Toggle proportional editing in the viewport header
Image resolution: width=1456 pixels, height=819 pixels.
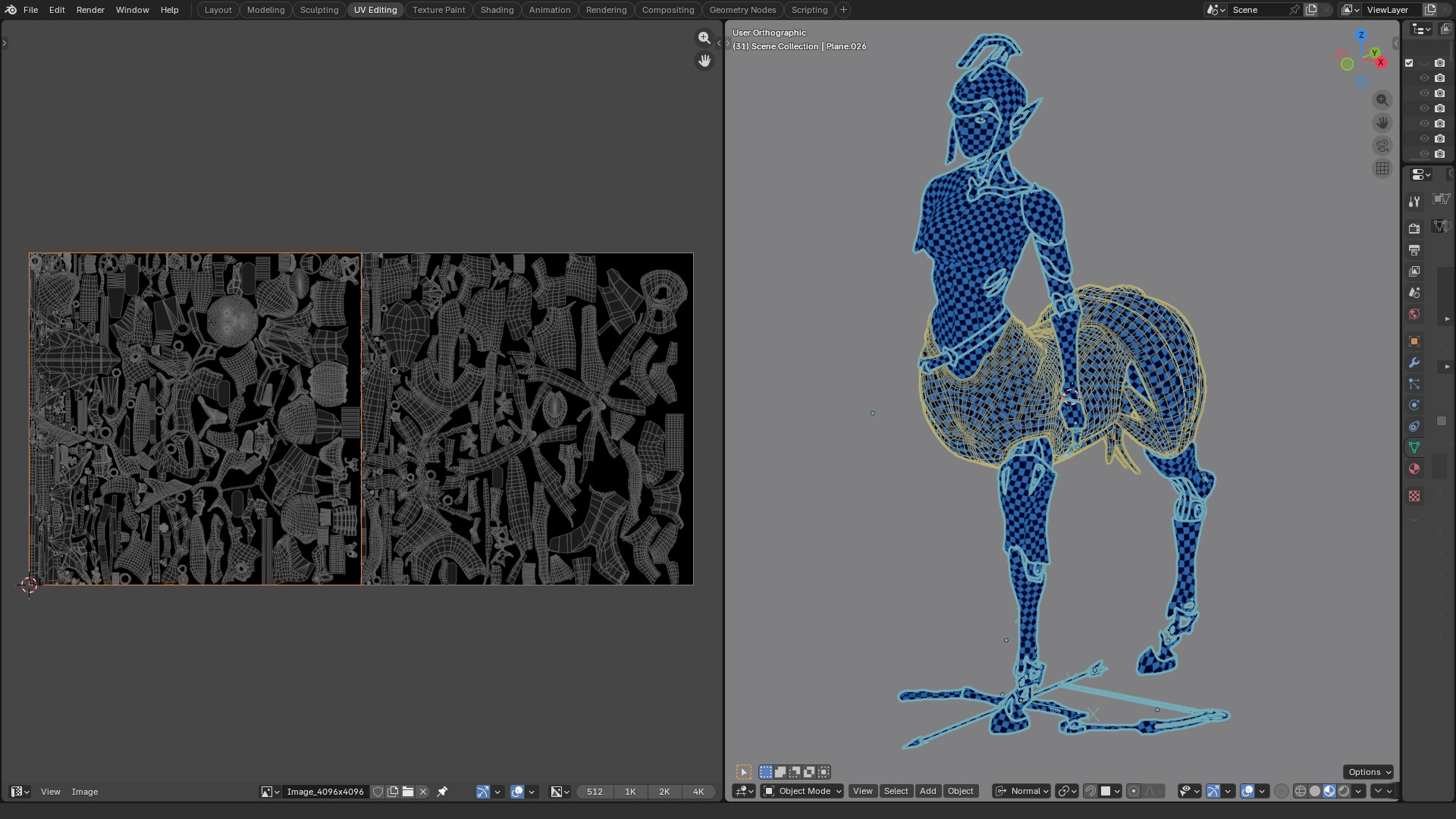tap(1134, 791)
